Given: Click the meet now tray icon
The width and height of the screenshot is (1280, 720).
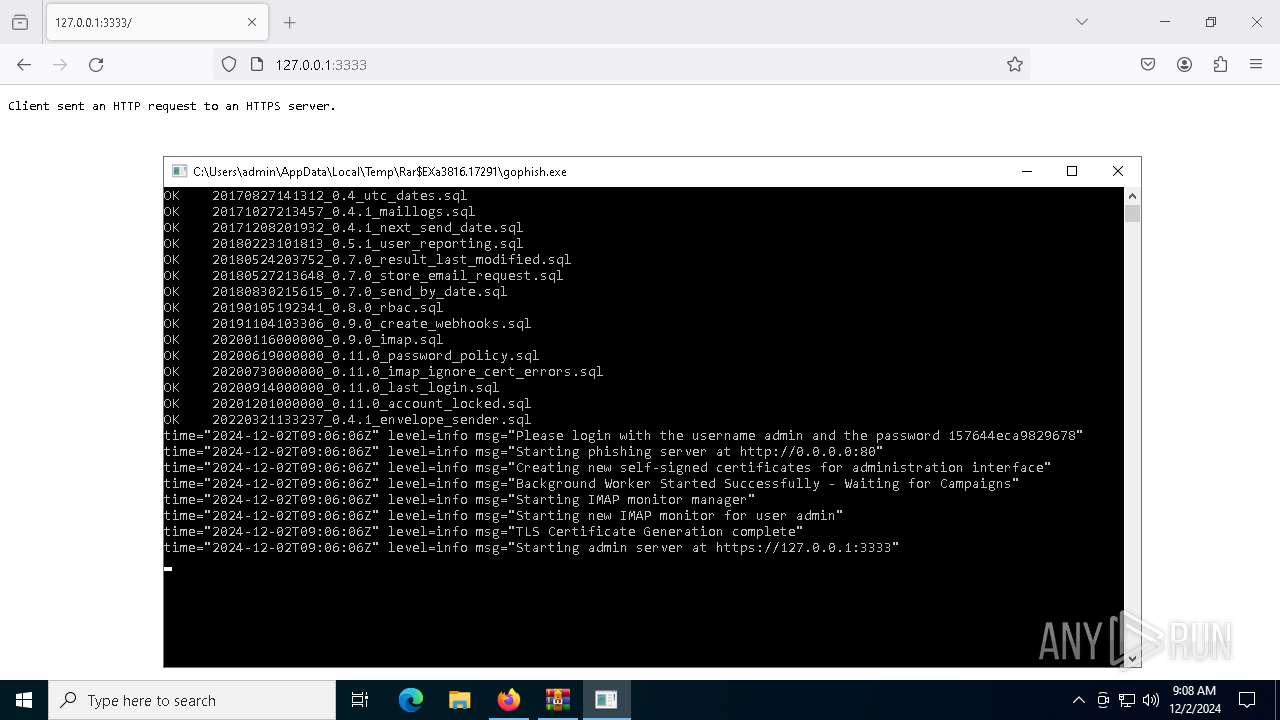Looking at the screenshot, I should point(1103,700).
